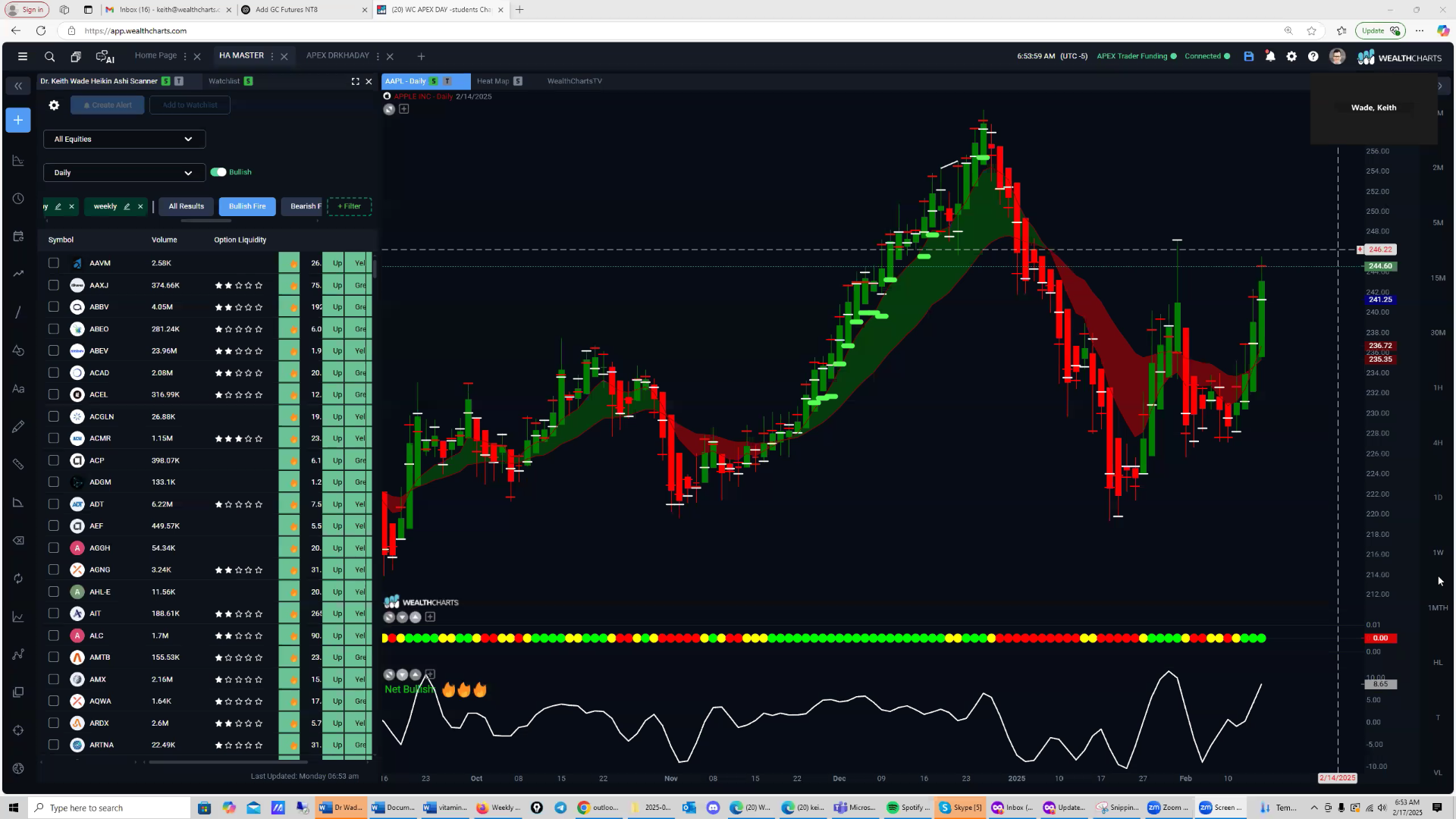Check the ABBV row checkbox

click(x=53, y=307)
